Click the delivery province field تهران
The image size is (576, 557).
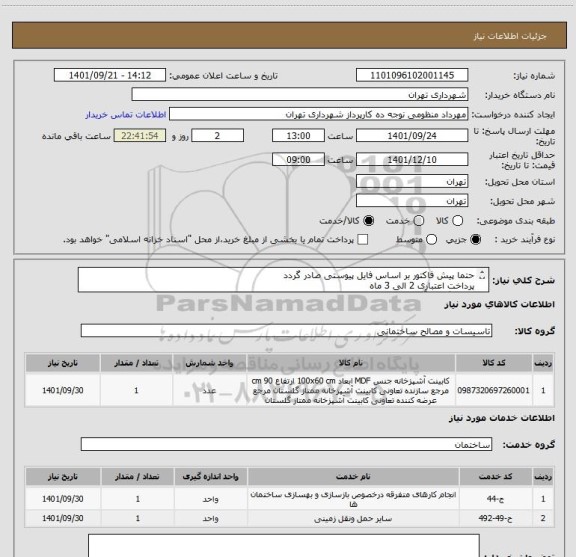pyautogui.click(x=412, y=182)
